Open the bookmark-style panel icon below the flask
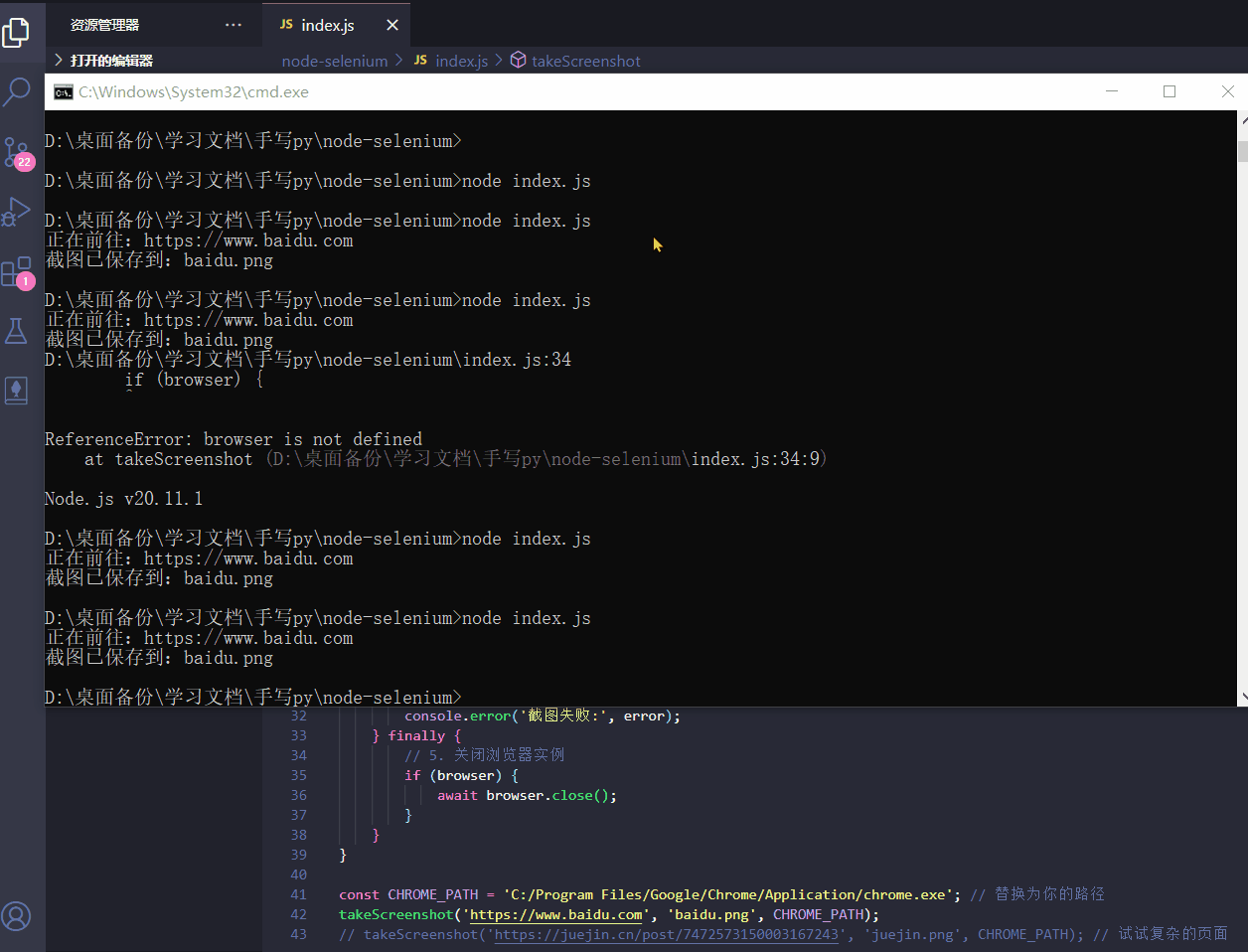The image size is (1248, 952). pos(16,391)
